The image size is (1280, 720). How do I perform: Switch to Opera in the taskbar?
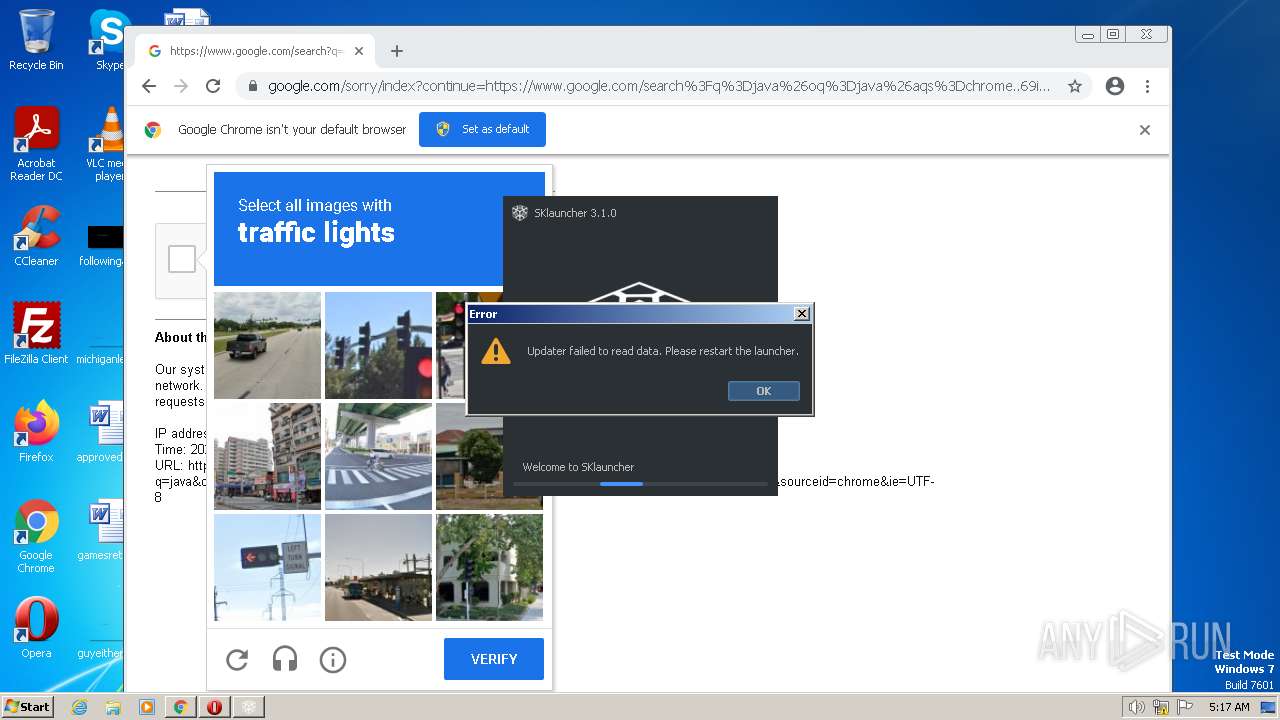coord(215,707)
